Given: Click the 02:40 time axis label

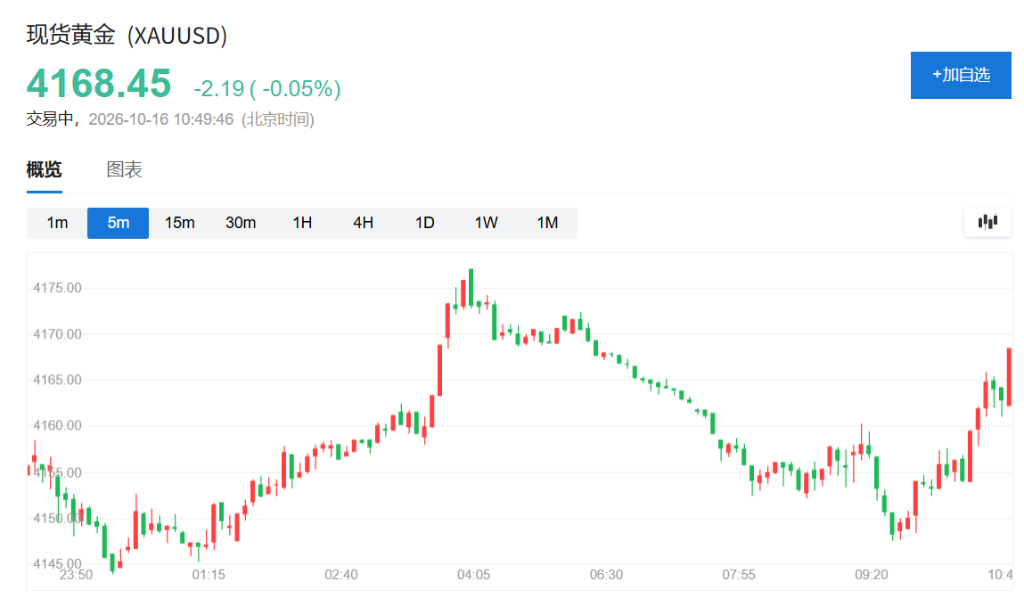Looking at the screenshot, I should click(341, 574).
